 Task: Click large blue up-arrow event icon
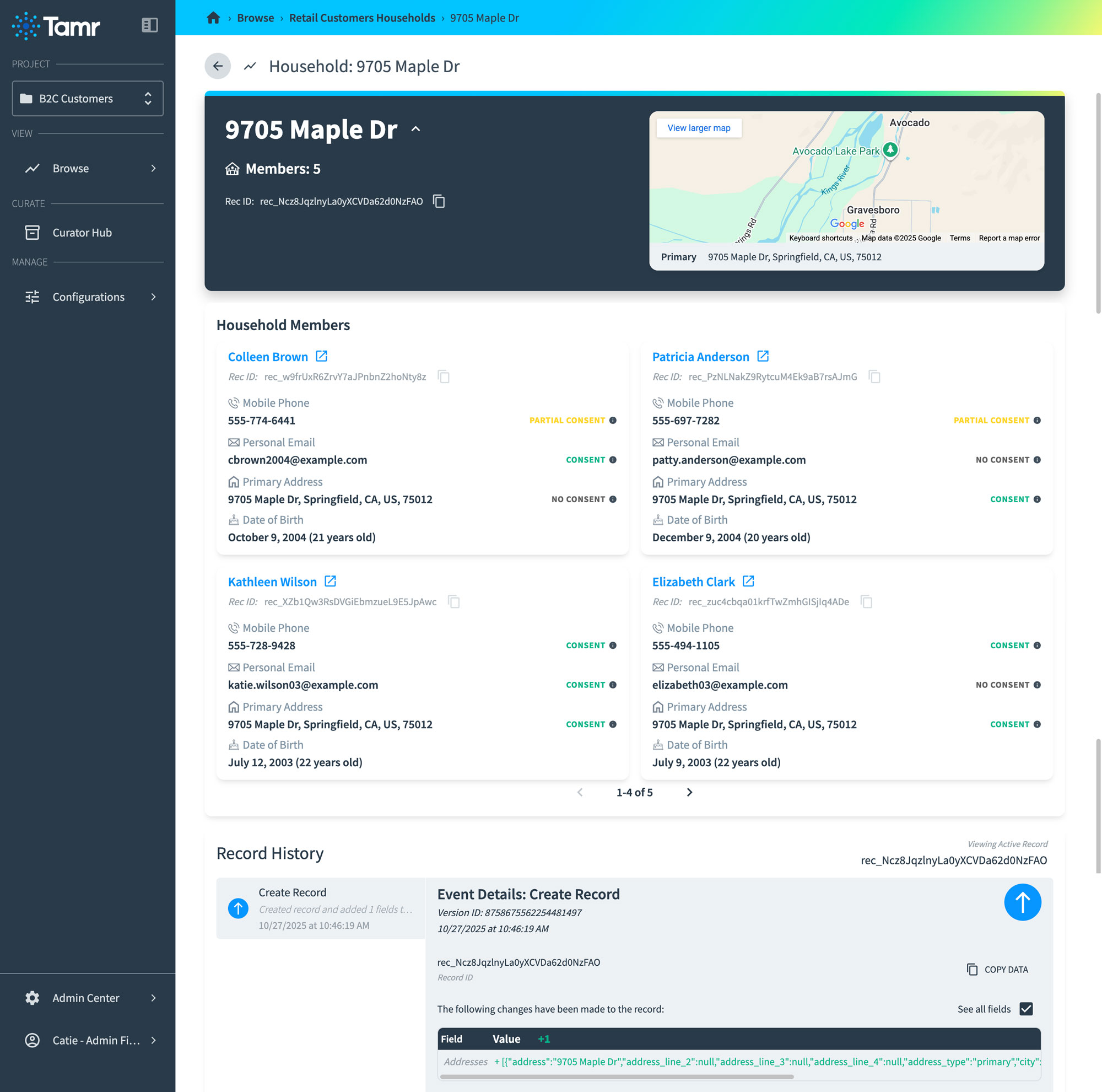(1022, 902)
